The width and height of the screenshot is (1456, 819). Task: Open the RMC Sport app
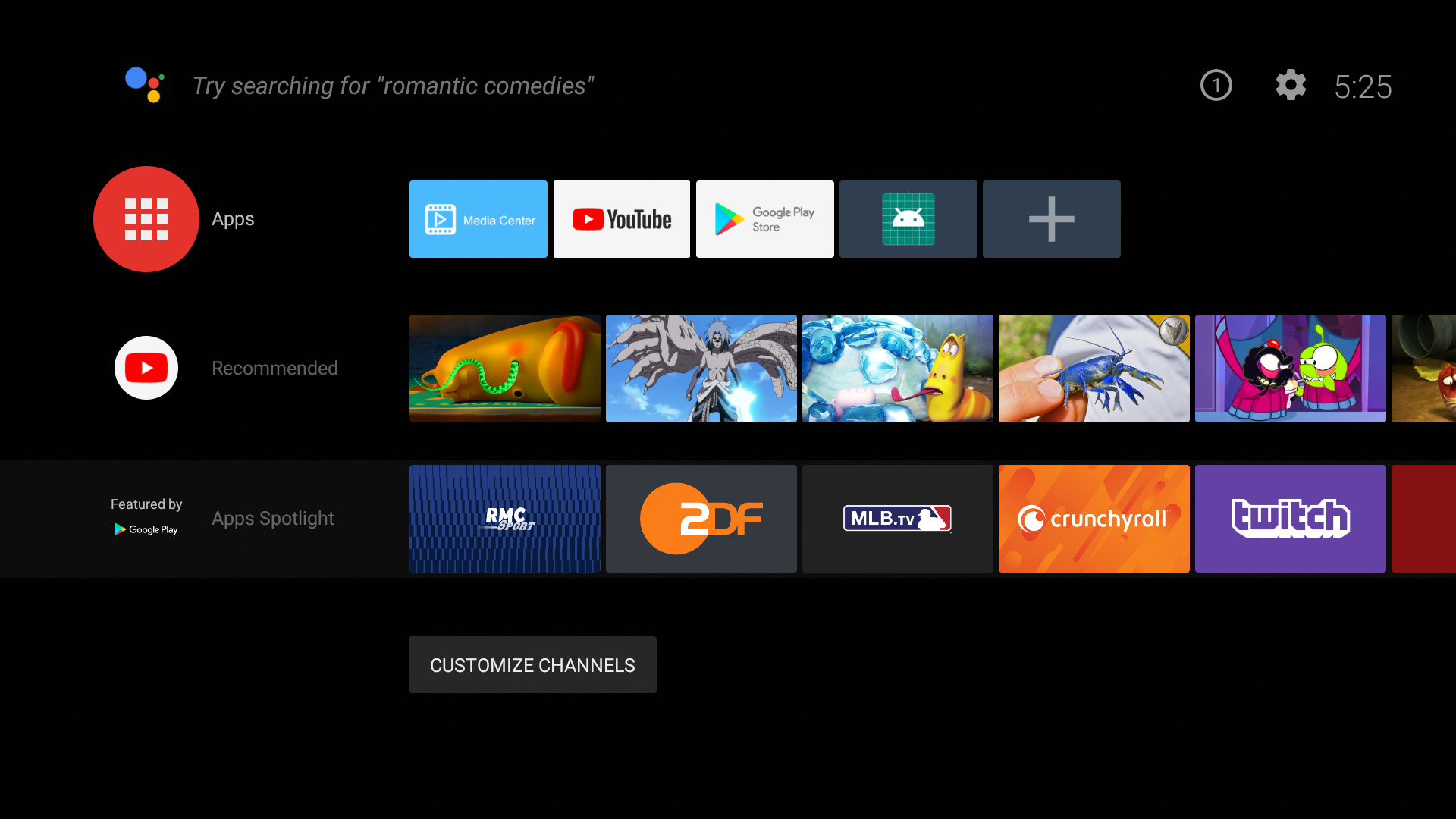click(x=504, y=517)
